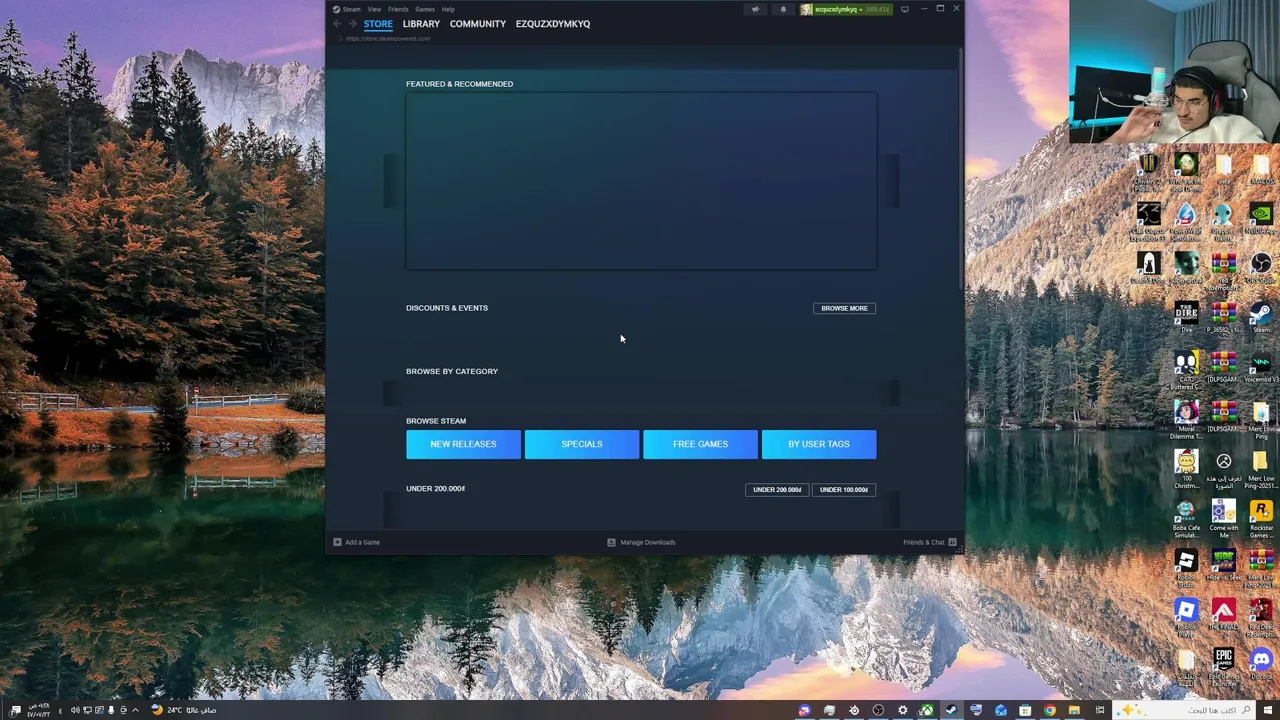Open Dire desktop game shortcut
This screenshot has width=1280, height=720.
tap(1186, 318)
